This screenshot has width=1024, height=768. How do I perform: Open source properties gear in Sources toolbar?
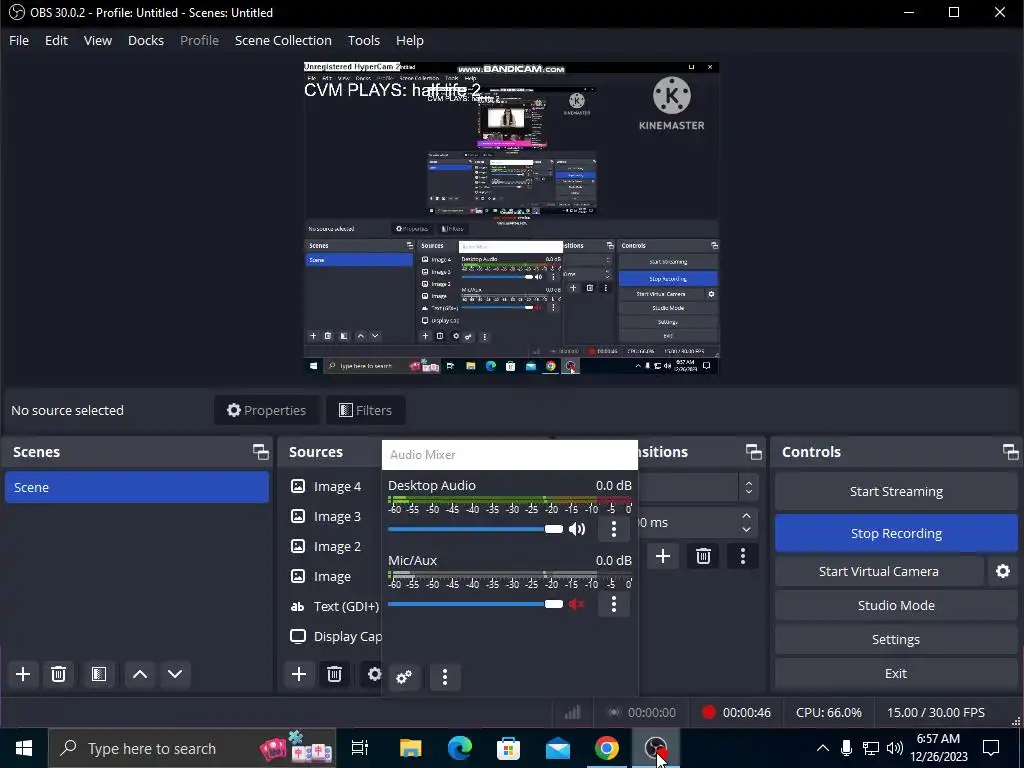pyautogui.click(x=374, y=674)
